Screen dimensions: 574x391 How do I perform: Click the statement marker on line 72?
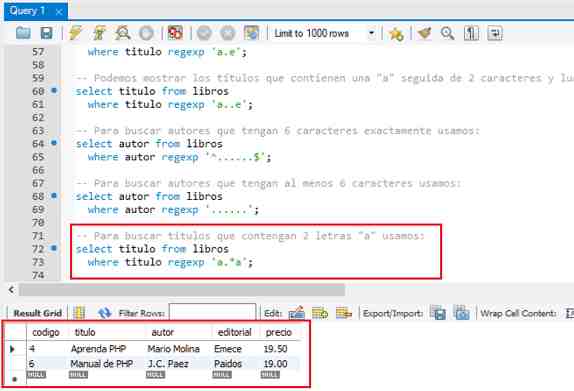[54, 248]
